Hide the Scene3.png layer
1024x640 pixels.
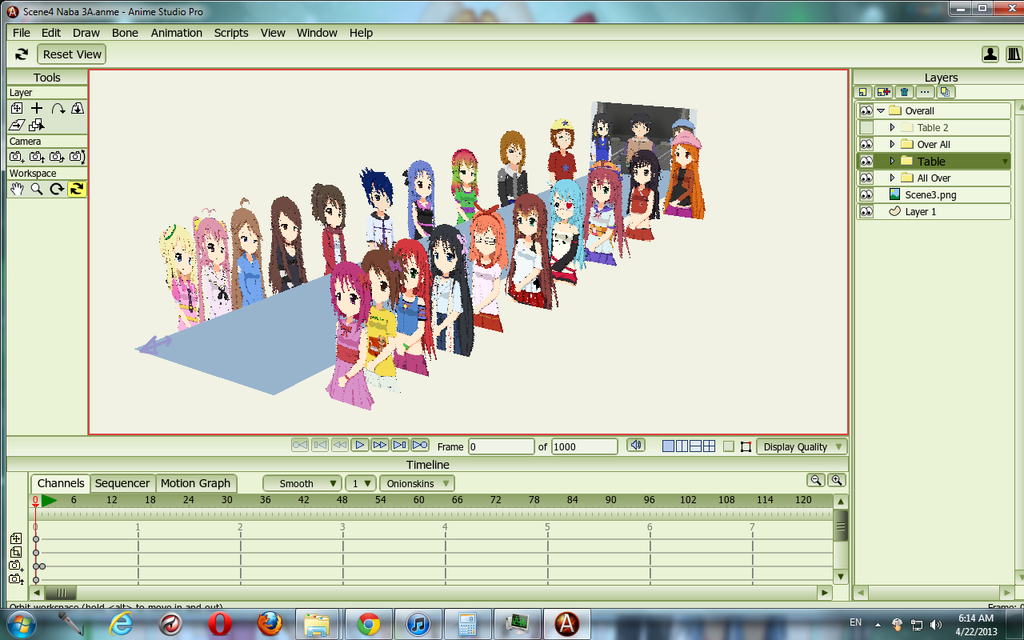point(866,195)
